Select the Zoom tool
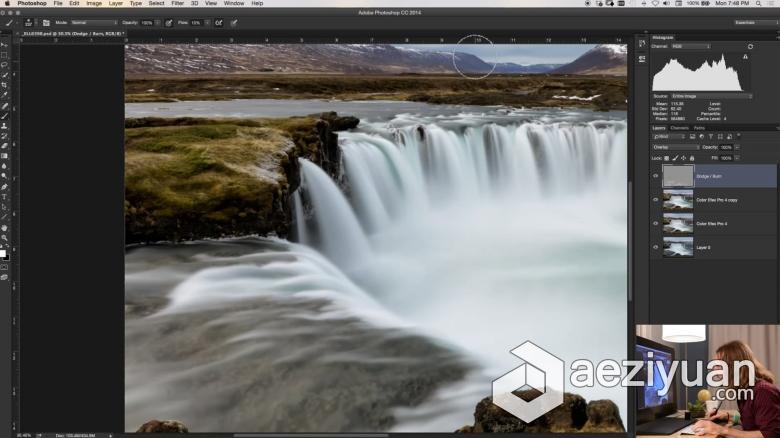780x438 pixels. 4,237
